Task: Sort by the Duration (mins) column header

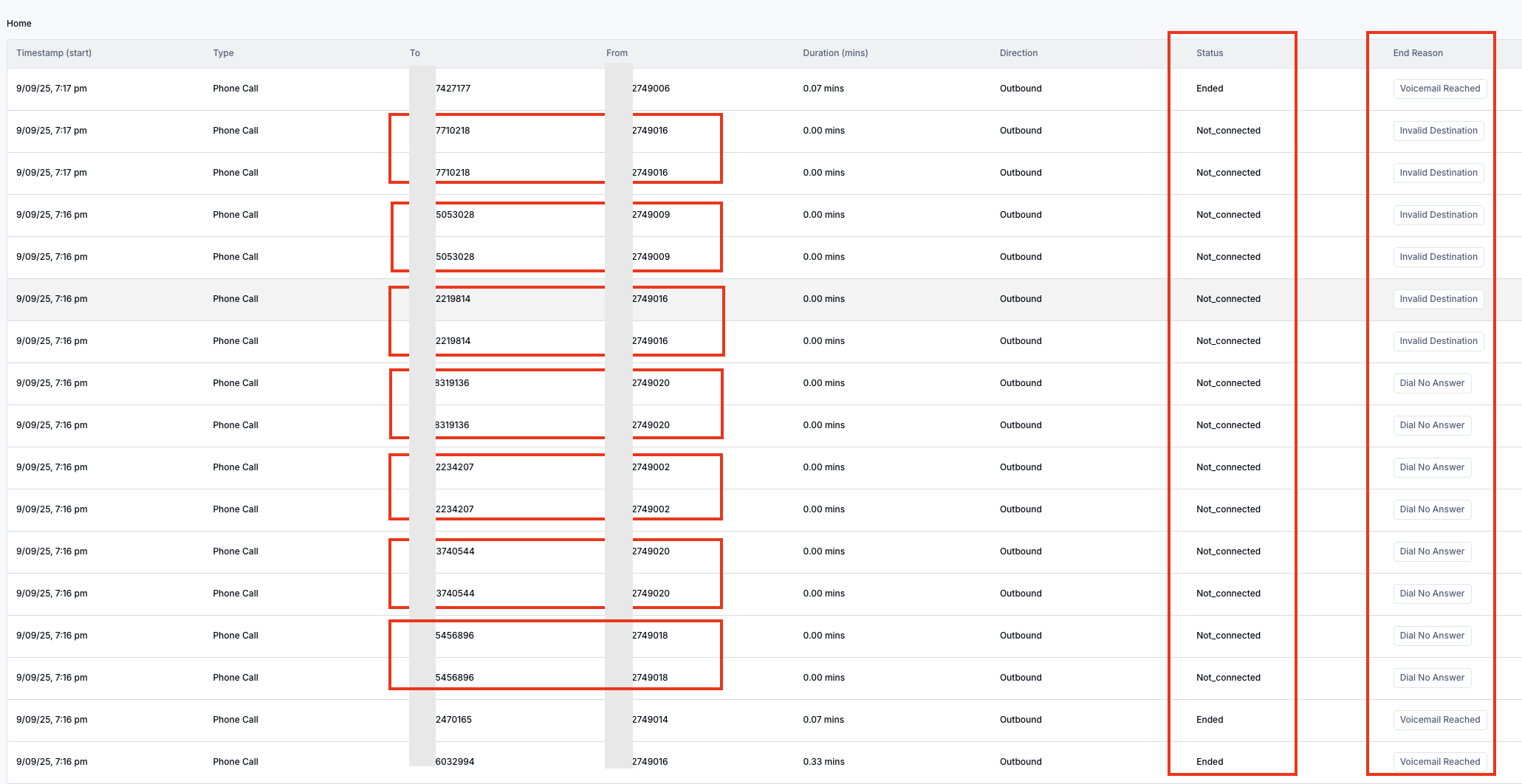Action: 835,53
